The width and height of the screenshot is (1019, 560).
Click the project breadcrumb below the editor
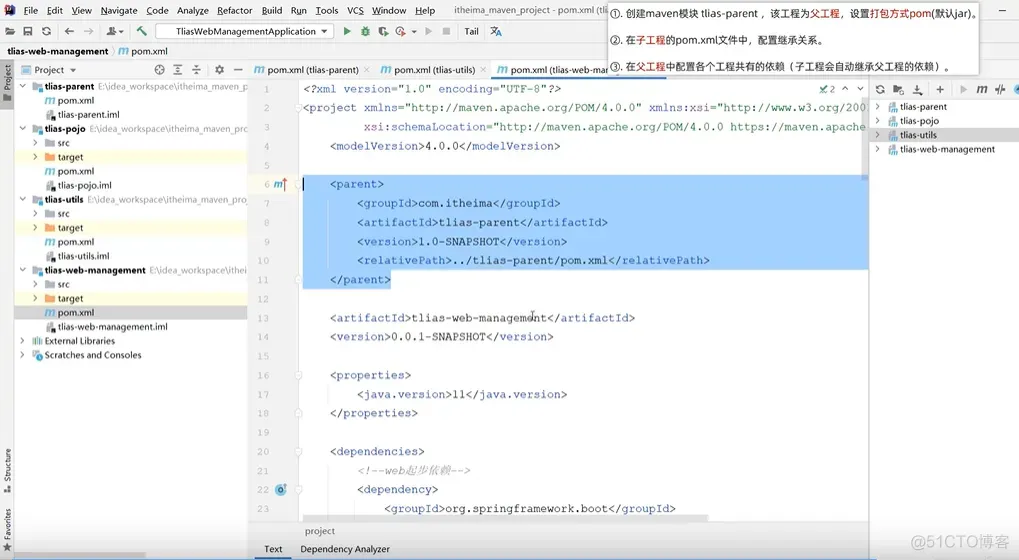pyautogui.click(x=320, y=531)
